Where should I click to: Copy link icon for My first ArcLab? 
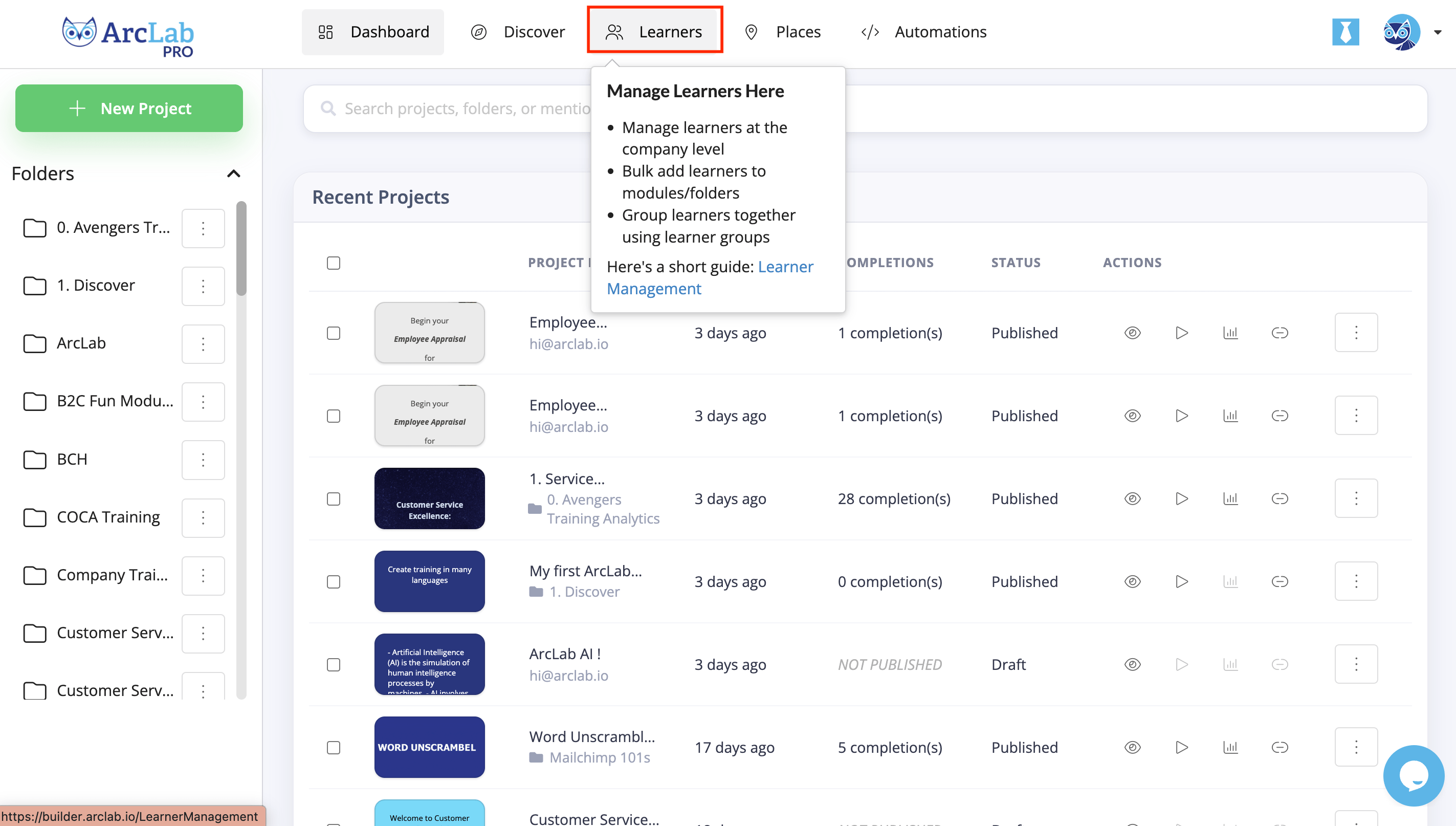[x=1279, y=581]
